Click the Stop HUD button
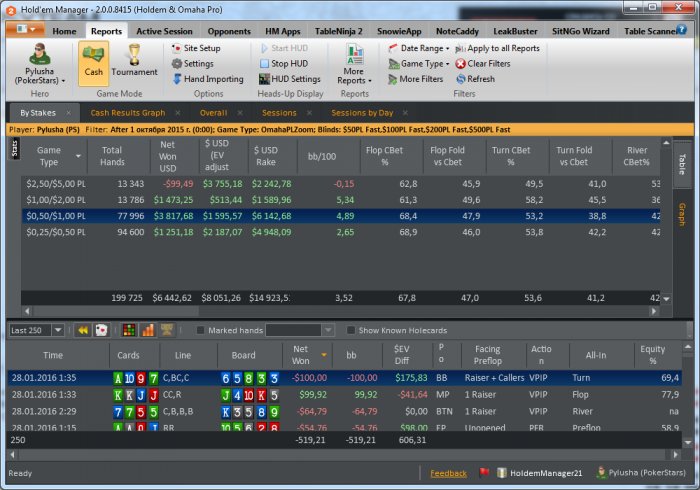700x490 pixels. [284, 63]
